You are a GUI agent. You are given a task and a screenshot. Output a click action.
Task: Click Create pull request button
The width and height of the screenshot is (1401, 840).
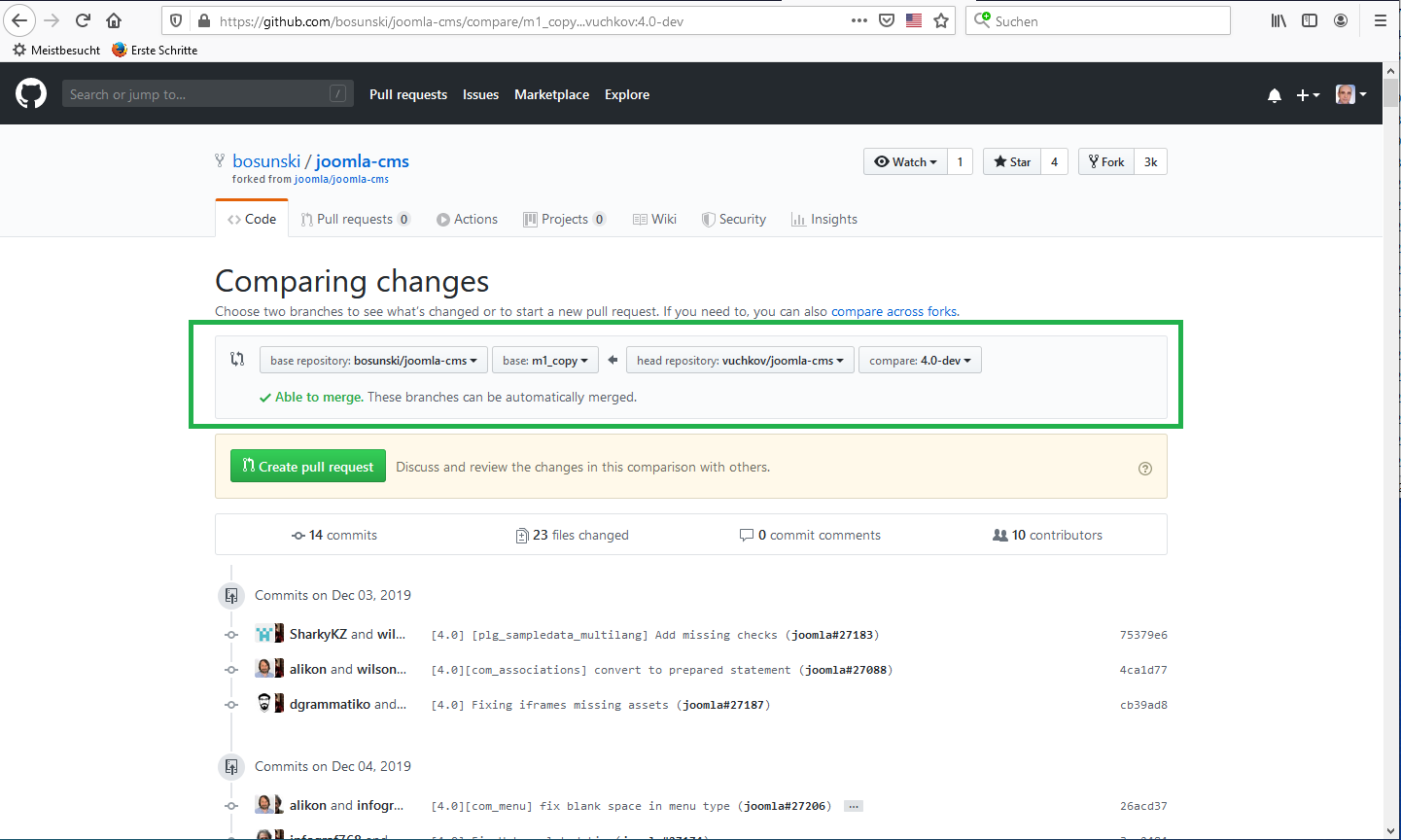click(x=308, y=467)
